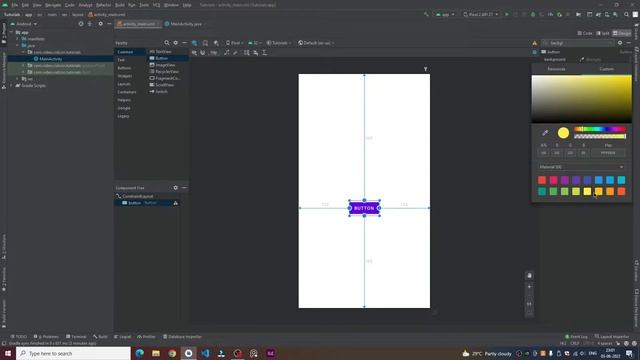The width and height of the screenshot is (640, 360).
Task: Open Visual Studio Code from the taskbar
Action: pos(205,353)
